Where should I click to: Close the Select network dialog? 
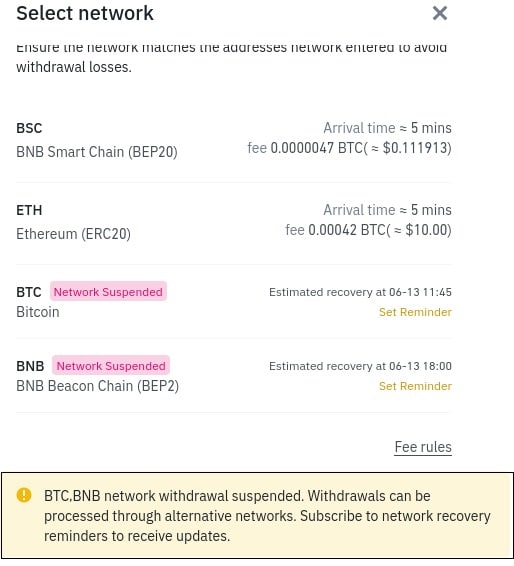coord(440,13)
